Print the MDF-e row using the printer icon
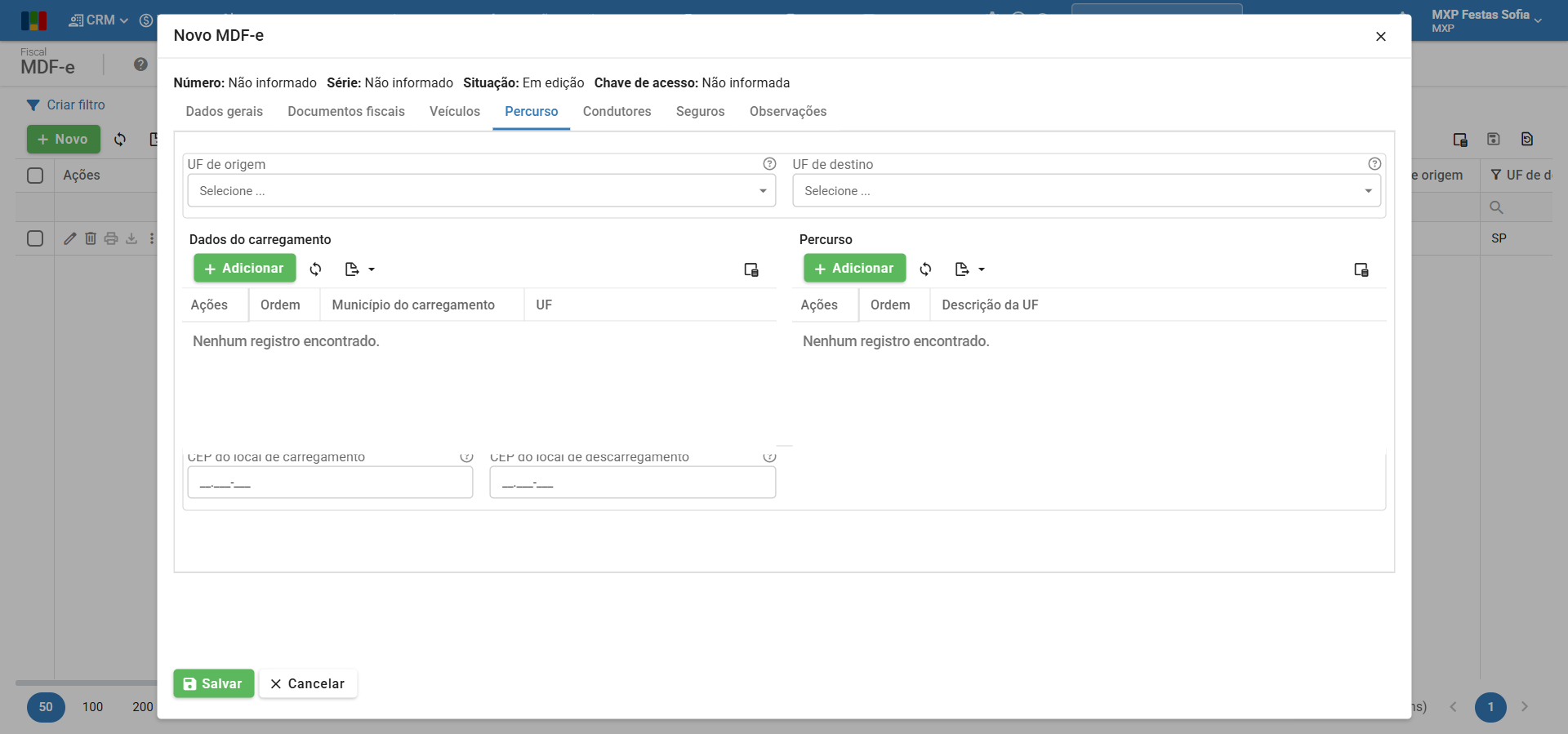The width and height of the screenshot is (1568, 734). [111, 238]
